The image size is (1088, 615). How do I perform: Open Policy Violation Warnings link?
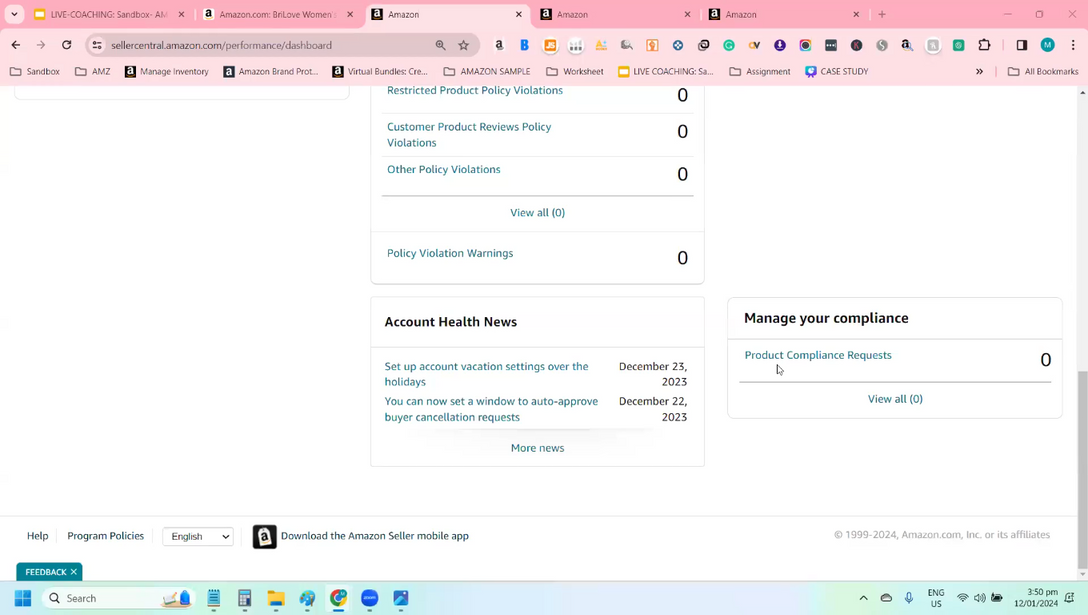[450, 253]
